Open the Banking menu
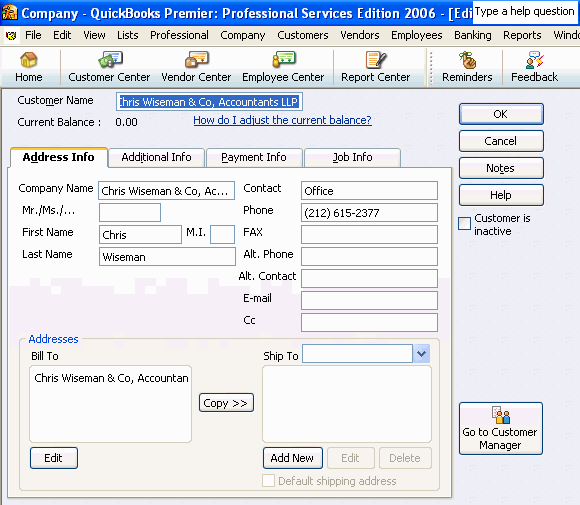This screenshot has height=505, width=580. (x=473, y=35)
